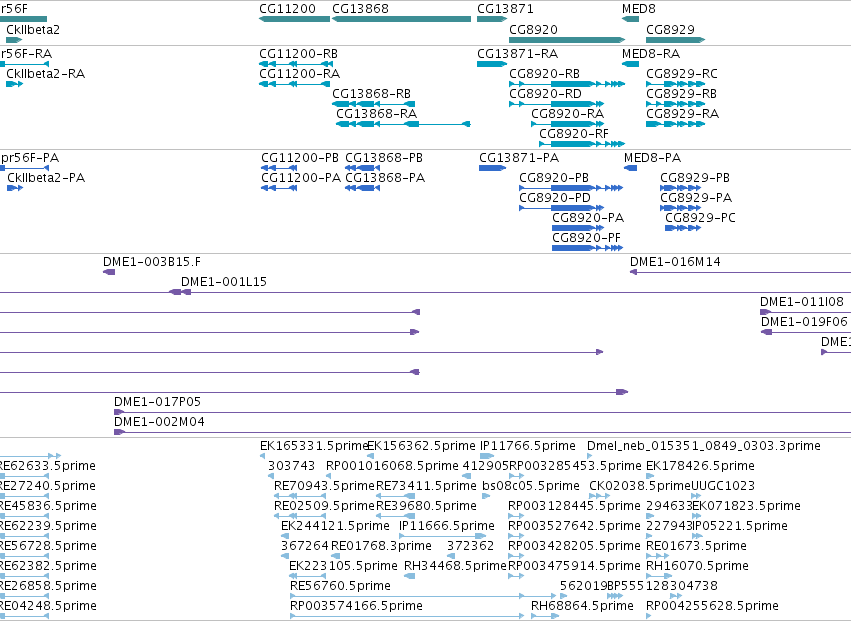Select BAC clone DME1-003B15.F
Image resolution: width=851 pixels, height=621 pixels.
(109, 272)
